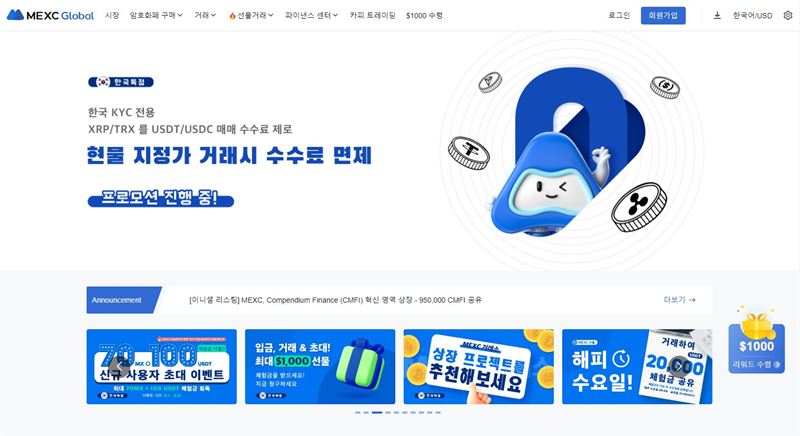Click the Korea flag exclusive badge
Screen dimensions: 800x436
coord(121,82)
